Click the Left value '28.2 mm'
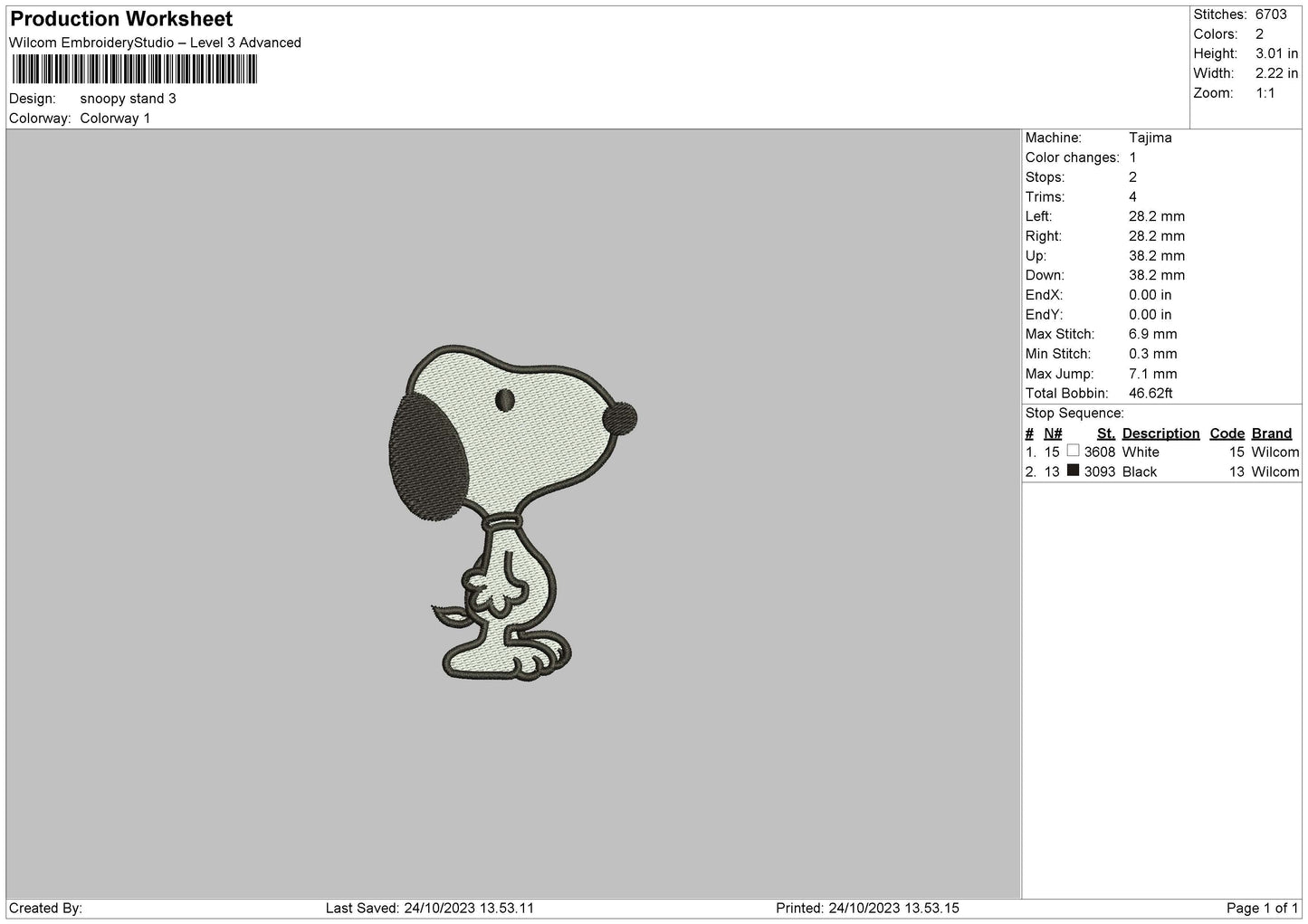Image resolution: width=1308 pixels, height=924 pixels. [1157, 216]
